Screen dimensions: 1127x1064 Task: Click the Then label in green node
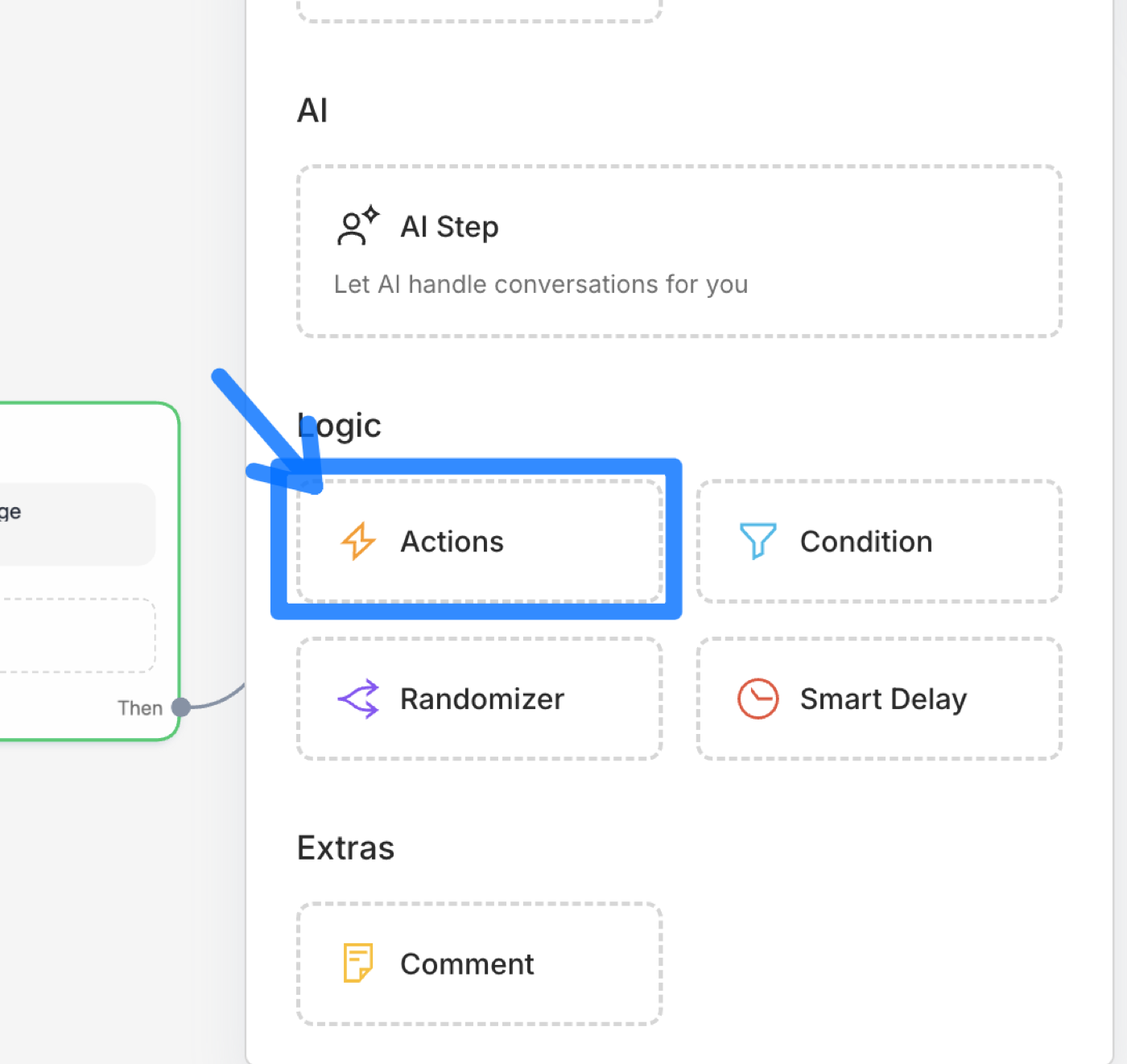click(x=140, y=708)
